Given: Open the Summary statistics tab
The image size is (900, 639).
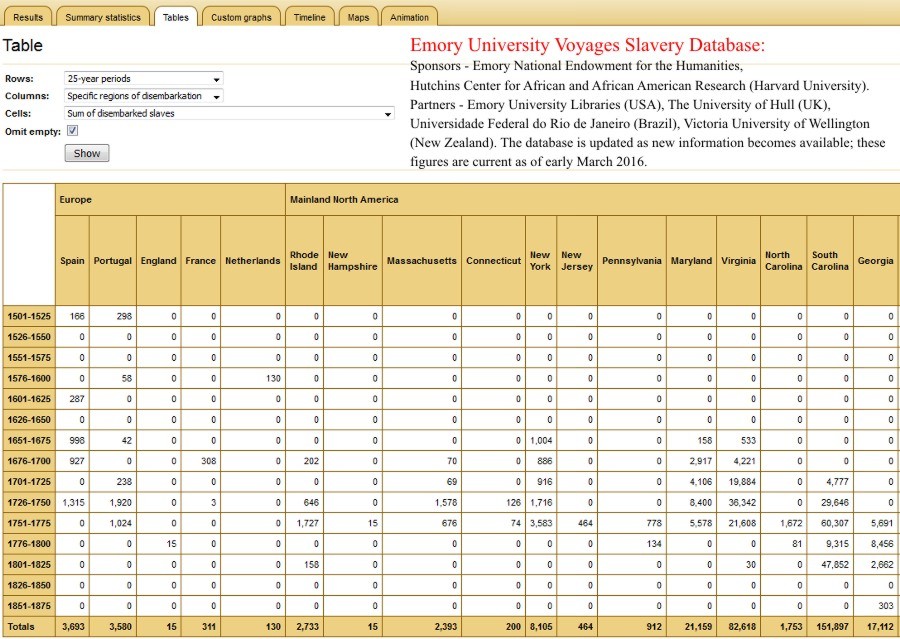Looking at the screenshot, I should [103, 17].
